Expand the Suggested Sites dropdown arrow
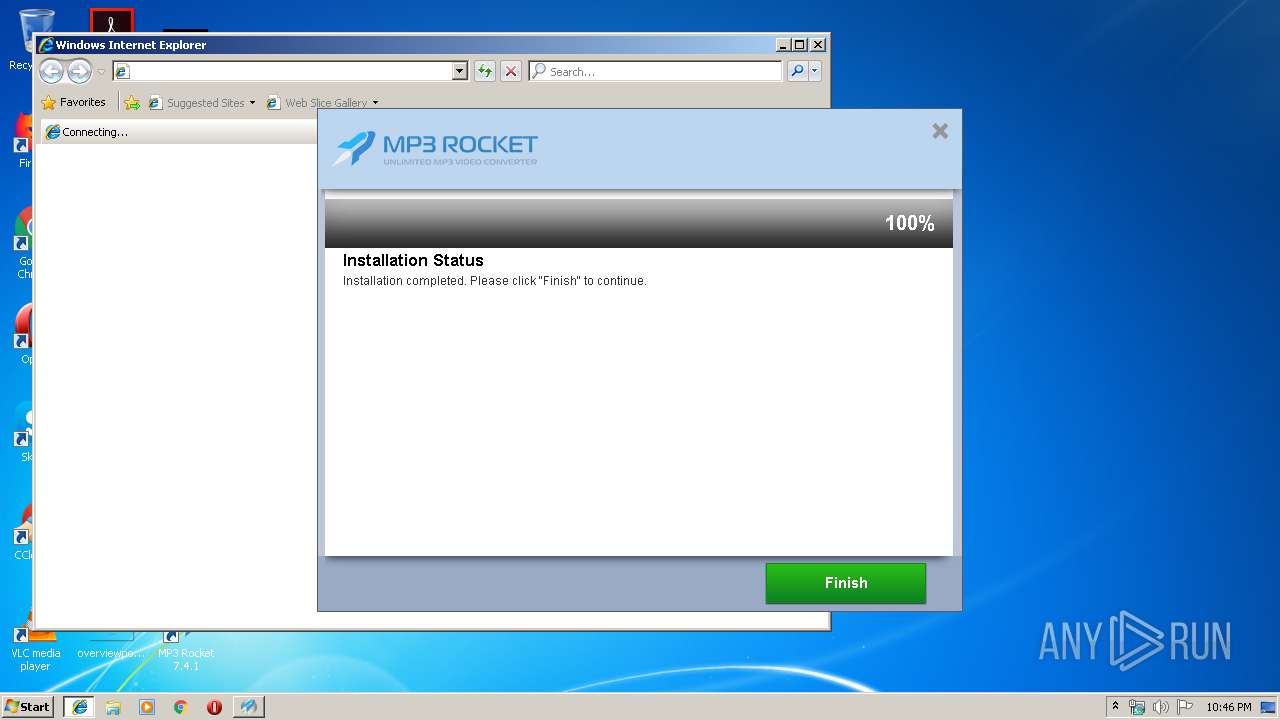The height and width of the screenshot is (720, 1280). click(x=252, y=102)
